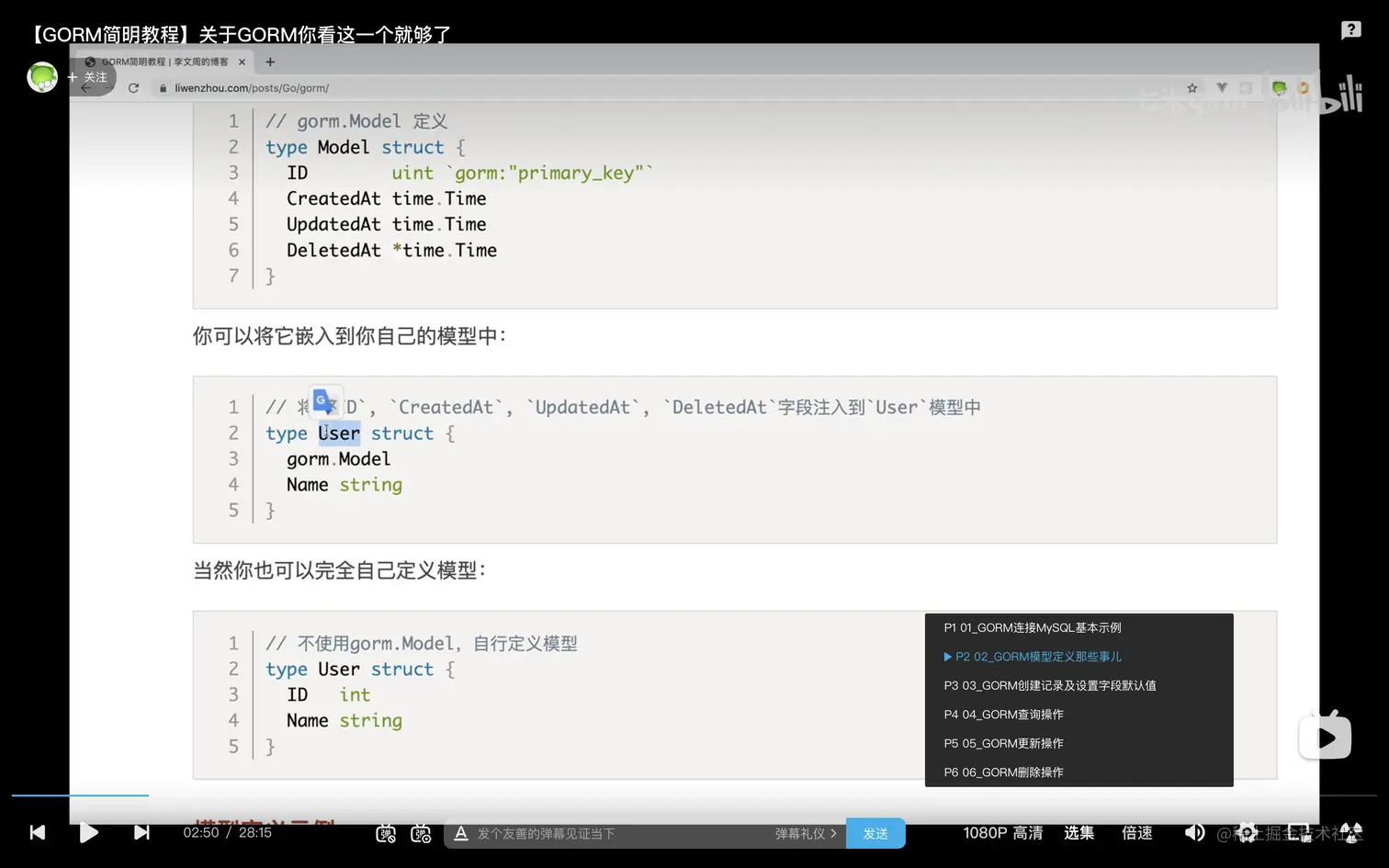
Task: Click the bookmark star in address bar
Action: pos(1191,87)
